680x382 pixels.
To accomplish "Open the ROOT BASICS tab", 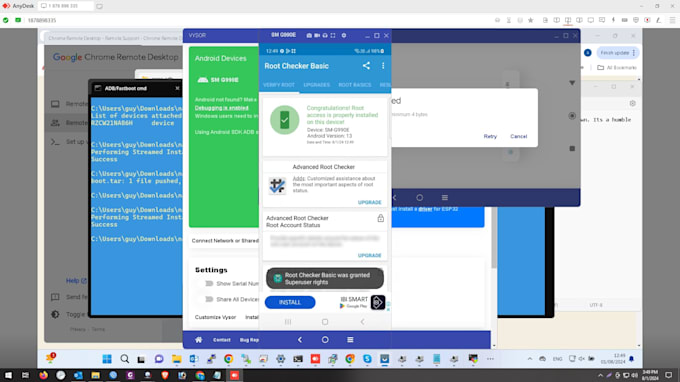I will point(355,85).
